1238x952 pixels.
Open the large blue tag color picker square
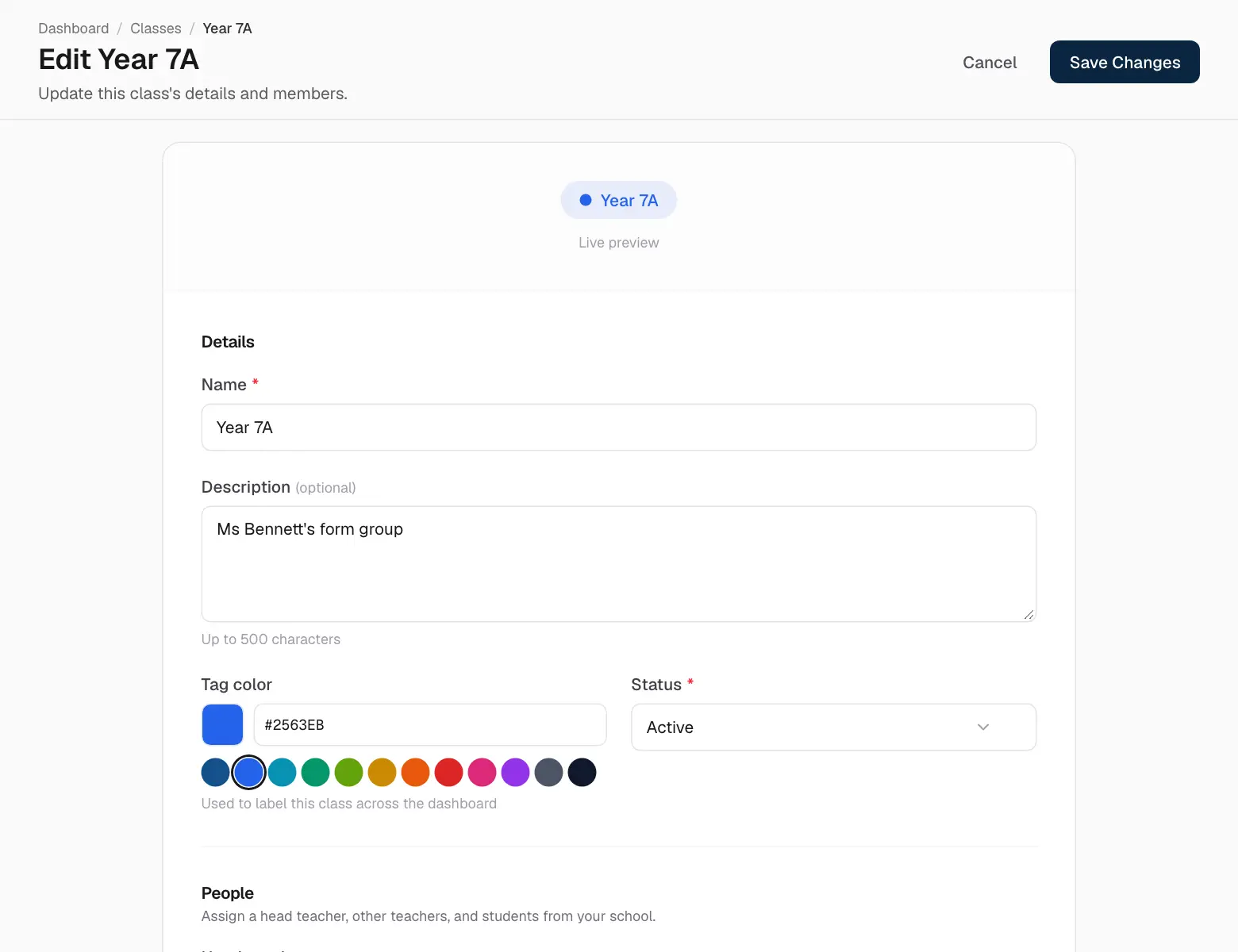click(222, 724)
